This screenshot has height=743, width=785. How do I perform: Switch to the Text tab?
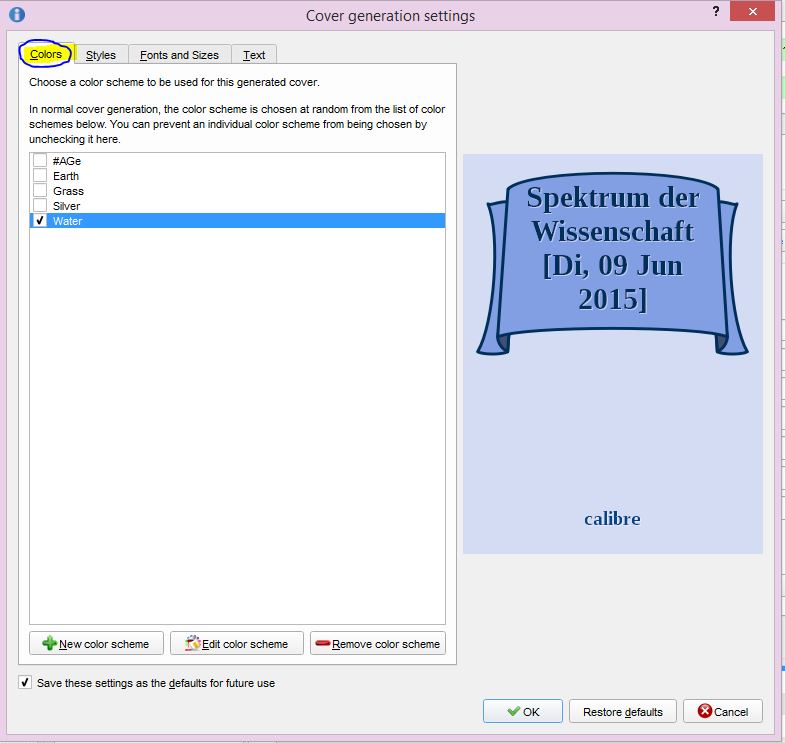254,55
